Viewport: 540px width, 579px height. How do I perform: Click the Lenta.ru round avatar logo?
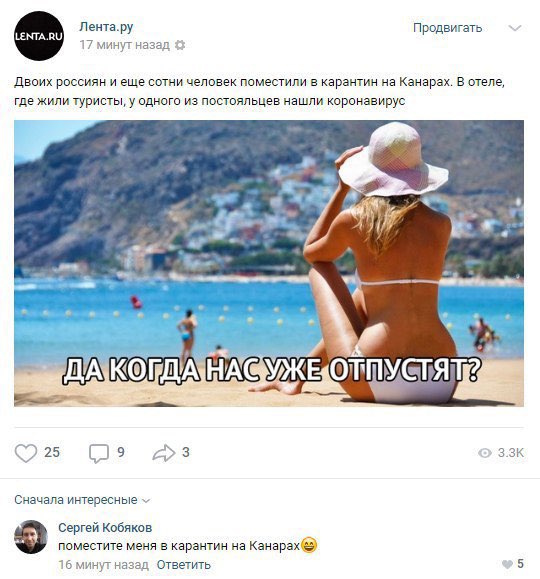(39, 36)
